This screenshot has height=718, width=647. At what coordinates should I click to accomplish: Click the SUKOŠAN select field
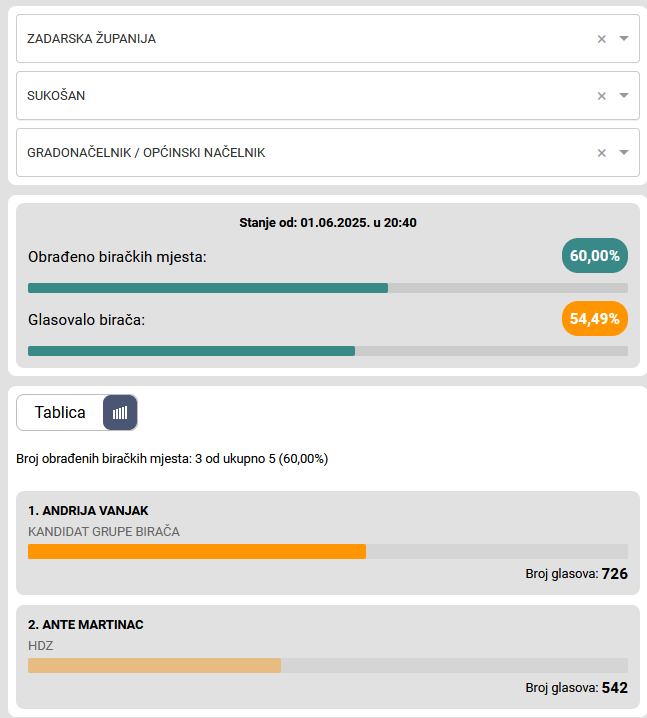click(x=300, y=96)
